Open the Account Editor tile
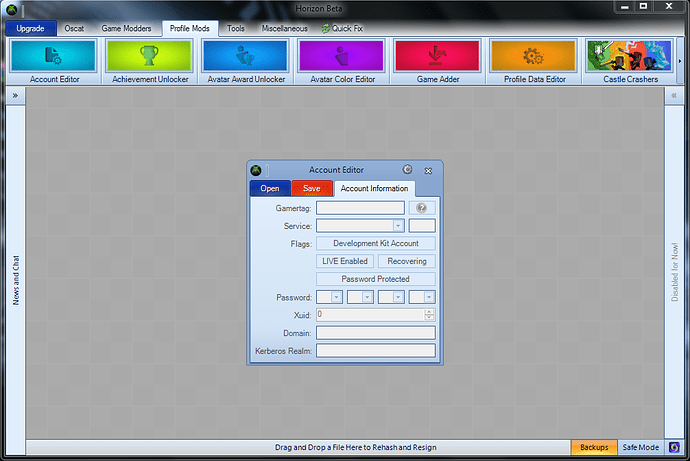690x461 pixels. pyautogui.click(x=53, y=61)
